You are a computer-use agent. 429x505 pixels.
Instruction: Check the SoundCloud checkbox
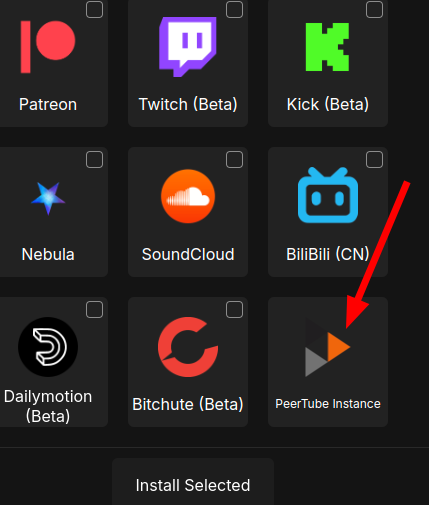click(x=234, y=160)
